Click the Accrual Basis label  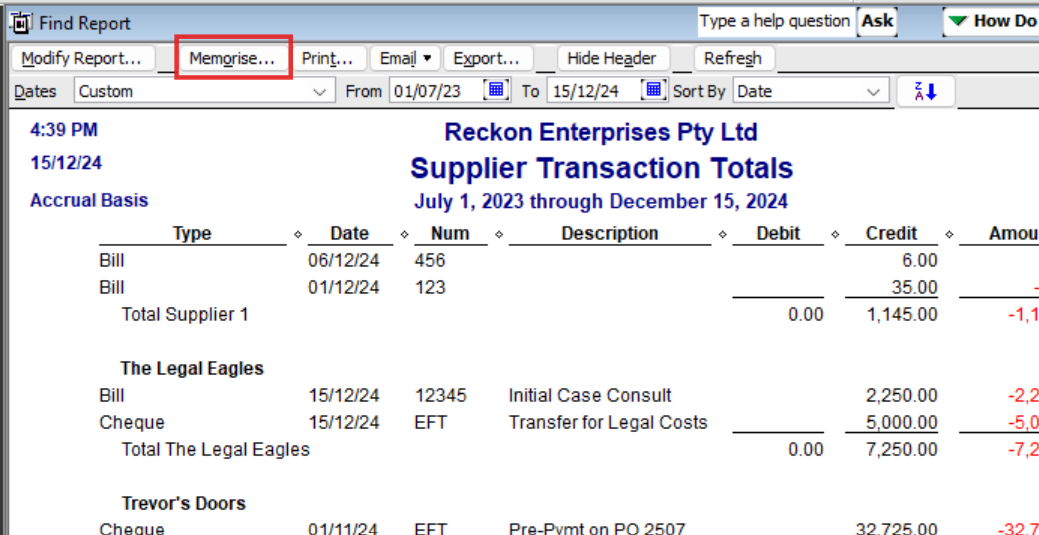[89, 200]
